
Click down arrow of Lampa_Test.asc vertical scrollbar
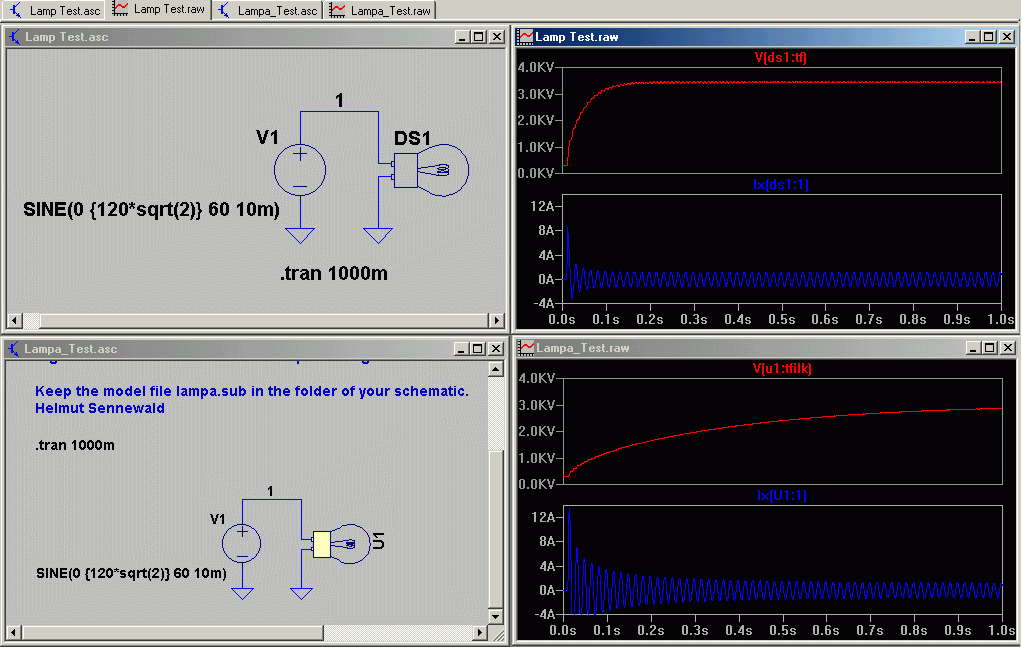tap(495, 616)
